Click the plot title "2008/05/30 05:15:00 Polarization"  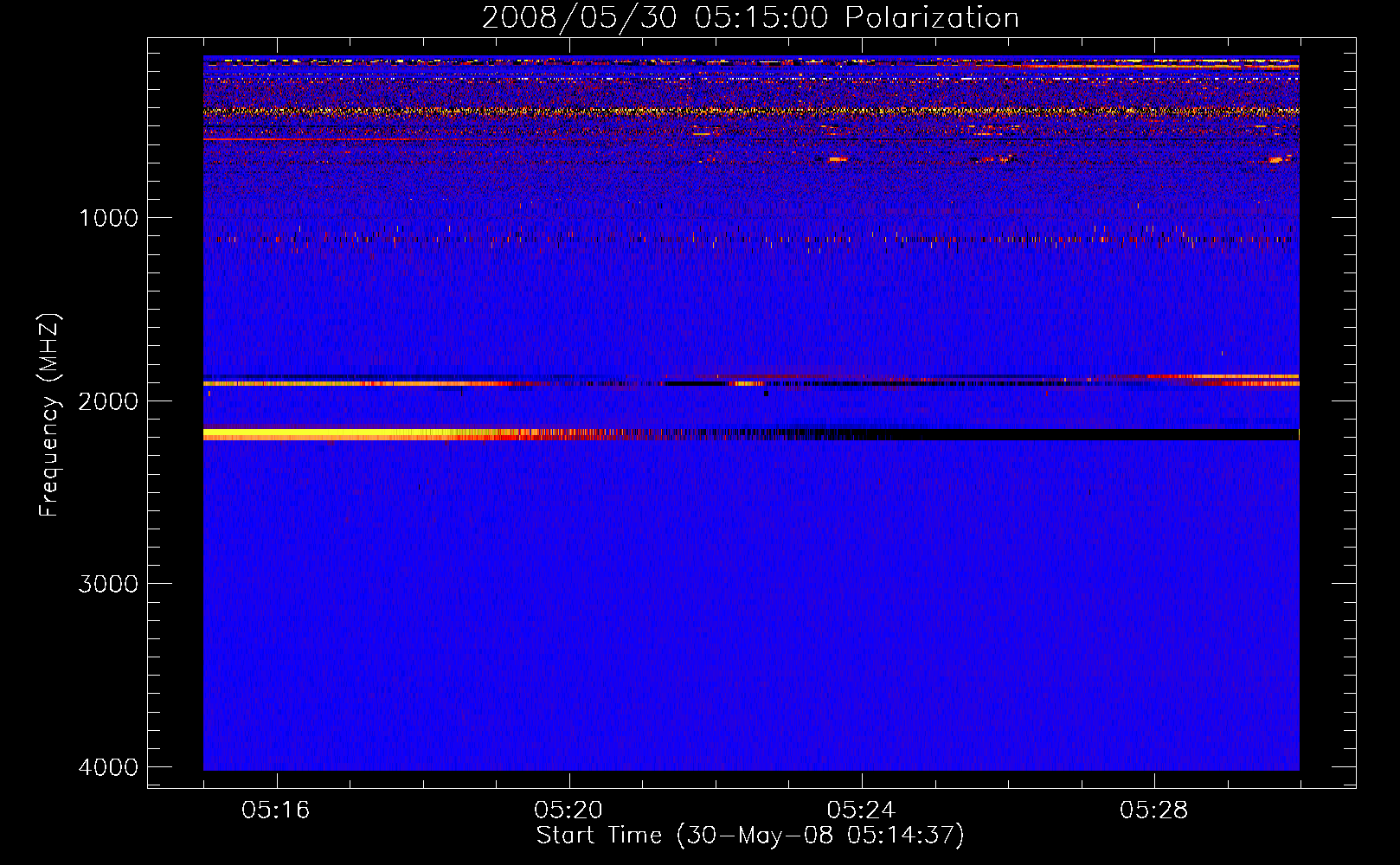[x=750, y=18]
